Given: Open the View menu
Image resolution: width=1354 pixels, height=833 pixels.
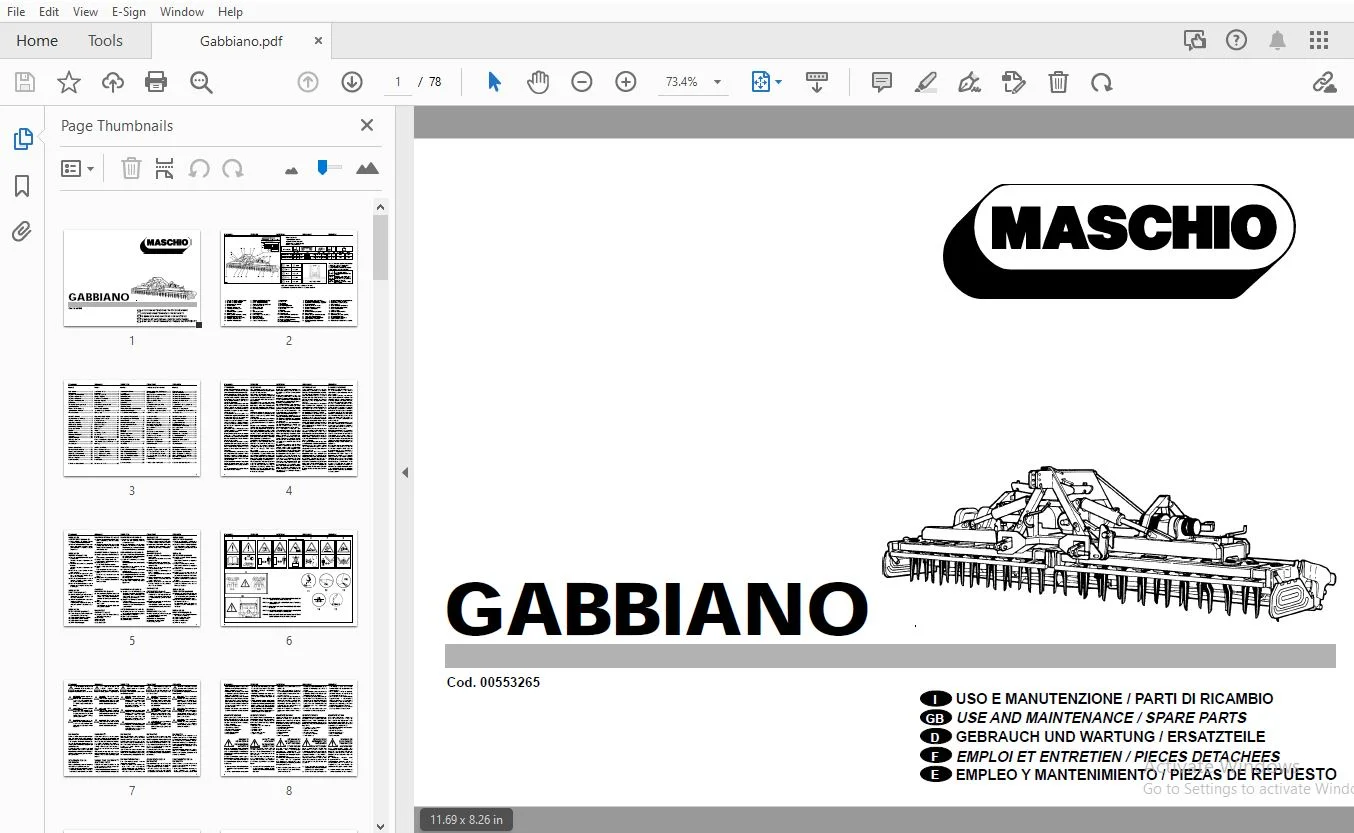Looking at the screenshot, I should pyautogui.click(x=85, y=12).
